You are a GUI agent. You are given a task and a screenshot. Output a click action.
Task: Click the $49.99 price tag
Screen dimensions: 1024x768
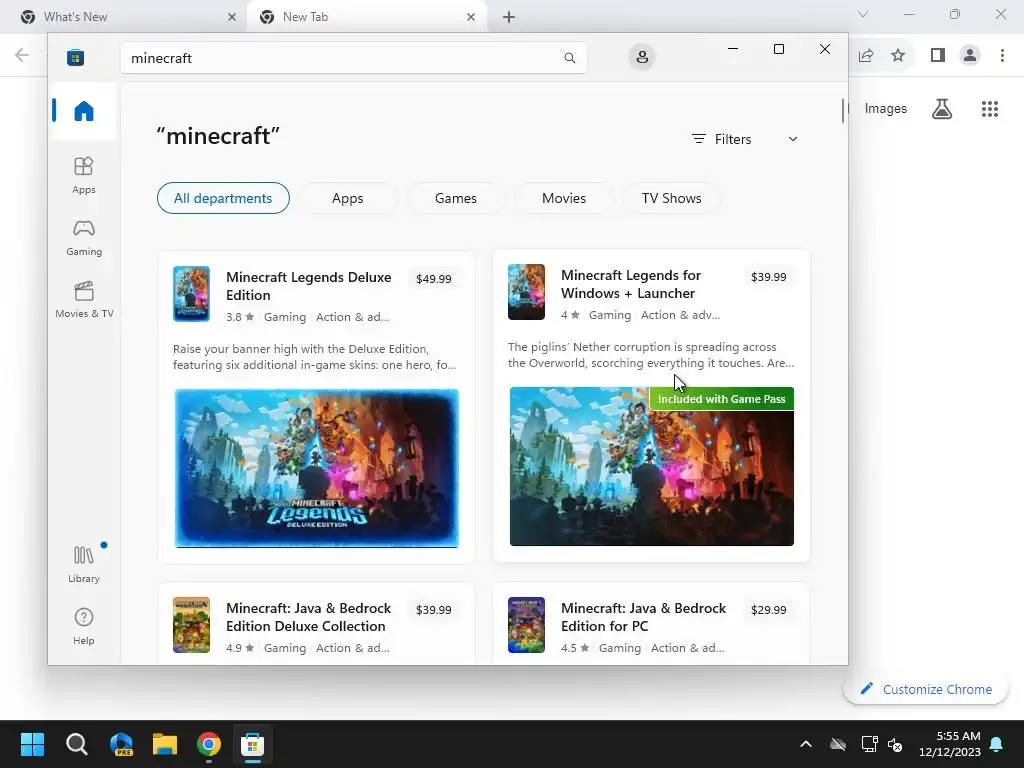434,279
